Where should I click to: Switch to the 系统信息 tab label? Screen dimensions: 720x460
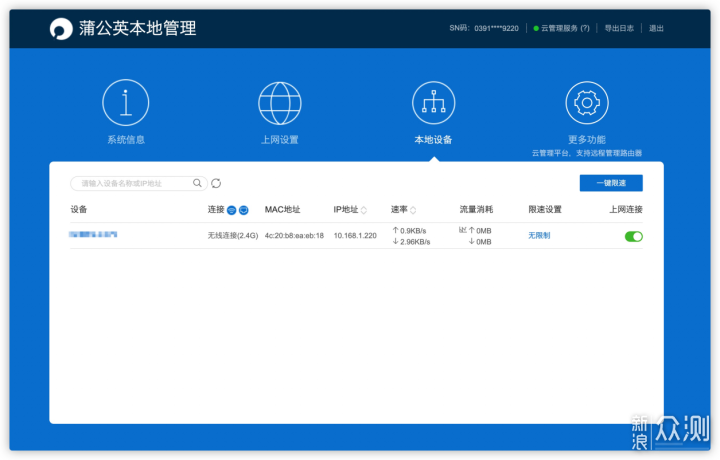click(x=126, y=140)
